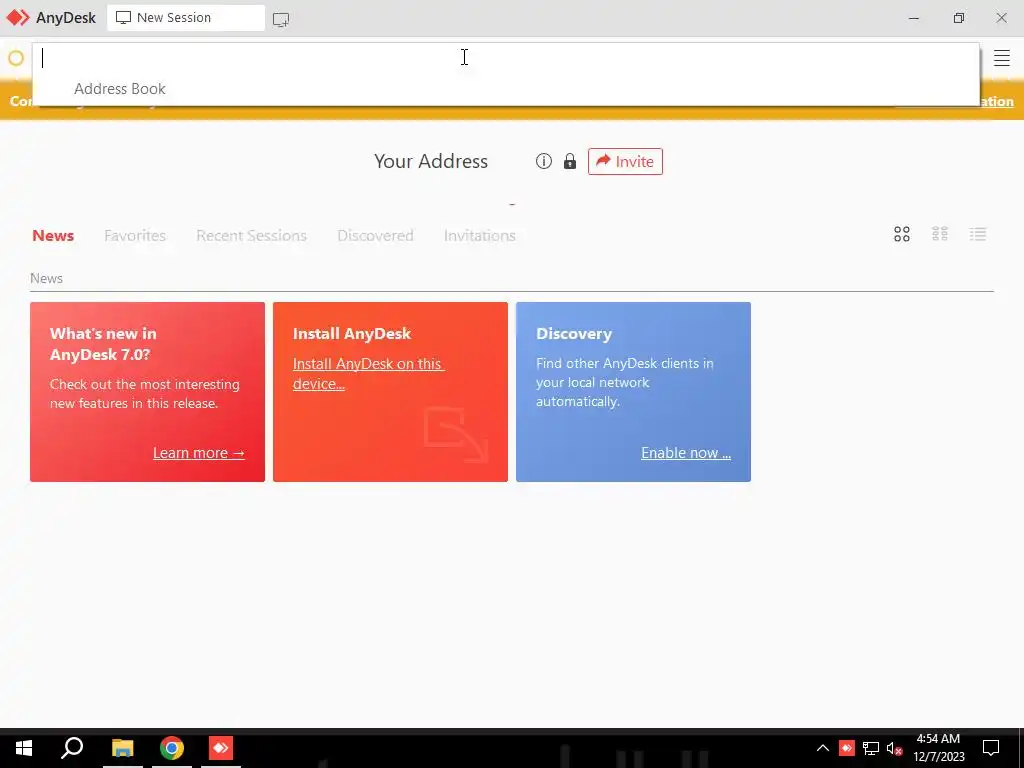Click the Your Address label
Viewport: 1024px width, 768px height.
tap(430, 161)
